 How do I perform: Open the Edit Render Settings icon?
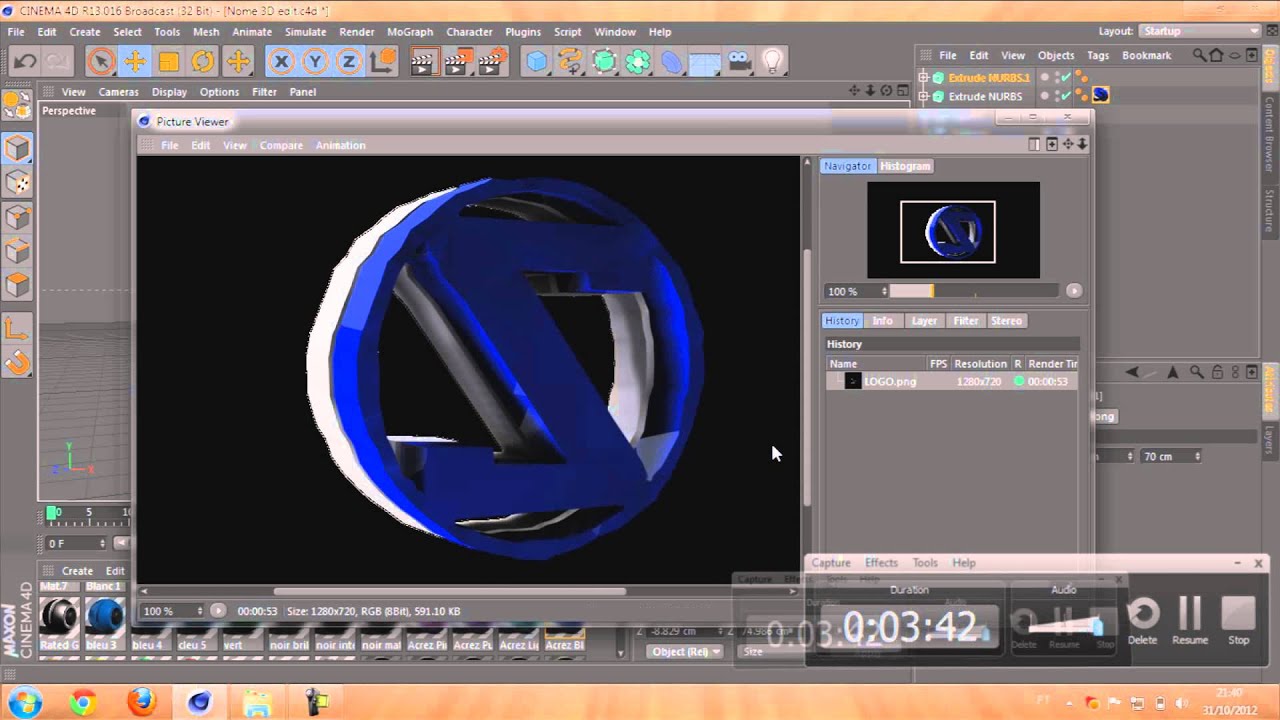pos(491,62)
